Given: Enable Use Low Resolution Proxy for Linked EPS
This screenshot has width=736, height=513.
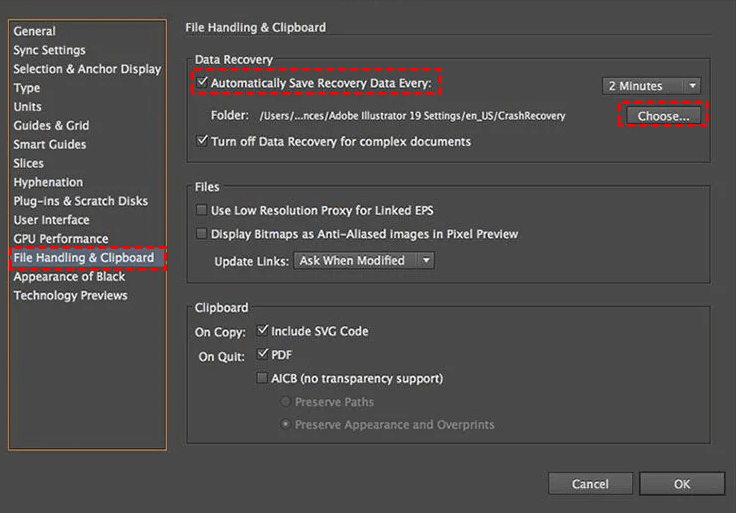Looking at the screenshot, I should (203, 211).
